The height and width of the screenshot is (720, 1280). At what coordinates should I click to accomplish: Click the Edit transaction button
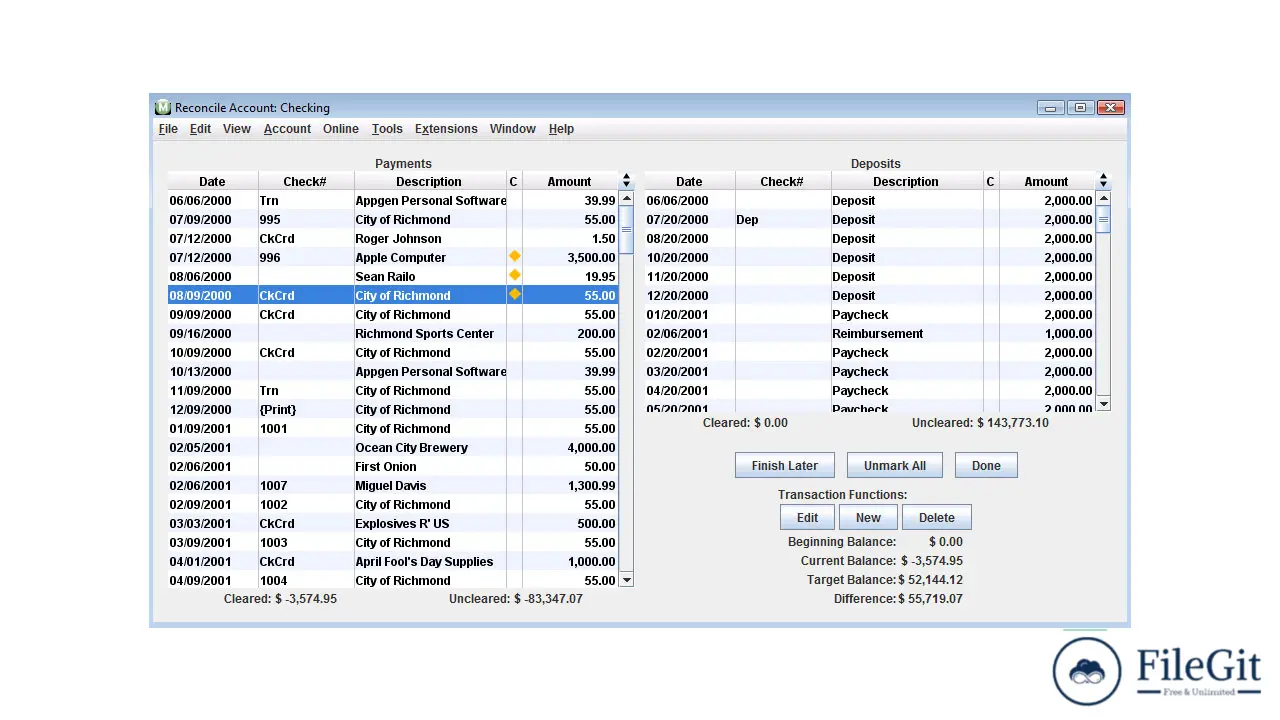point(807,518)
